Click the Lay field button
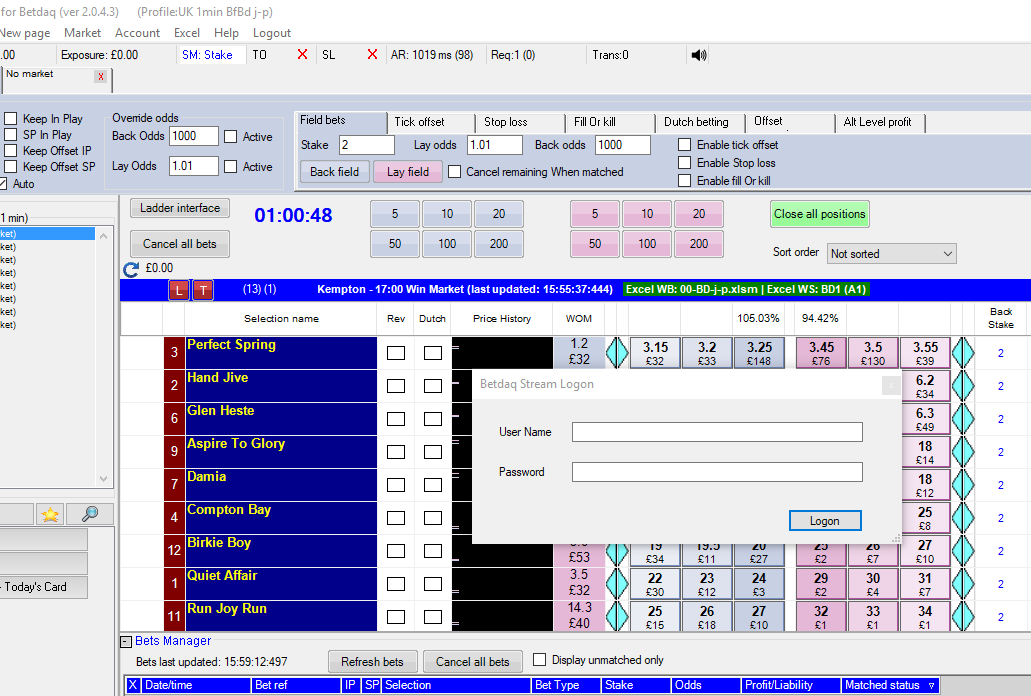This screenshot has width=1031, height=696. click(x=408, y=172)
